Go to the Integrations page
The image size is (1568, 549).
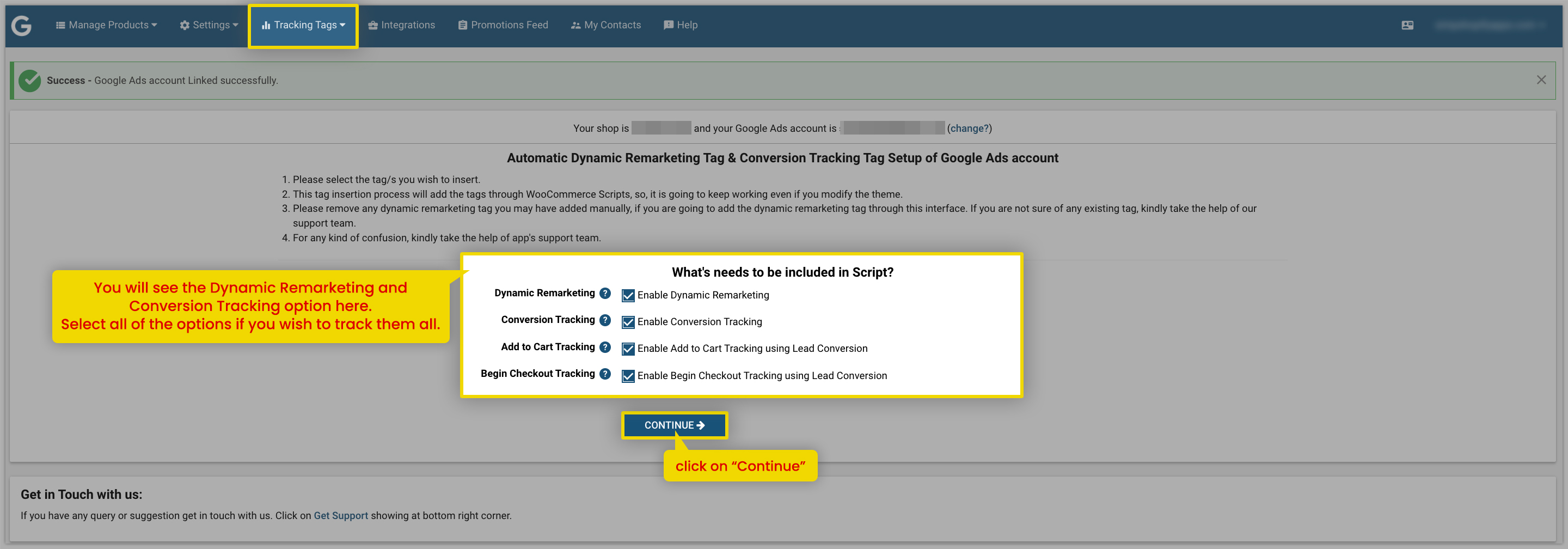(x=402, y=25)
